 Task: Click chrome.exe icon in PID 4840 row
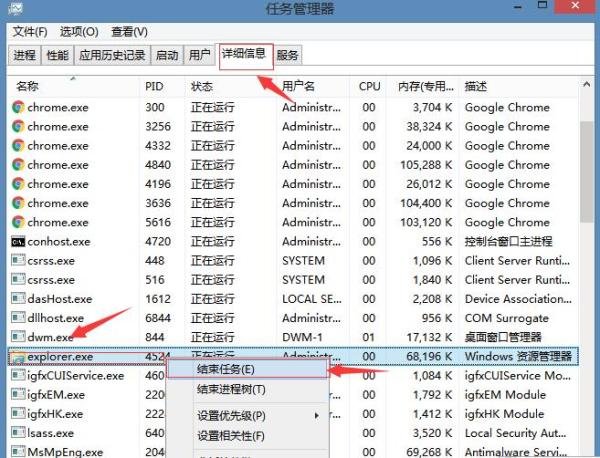pyautogui.click(x=18, y=165)
